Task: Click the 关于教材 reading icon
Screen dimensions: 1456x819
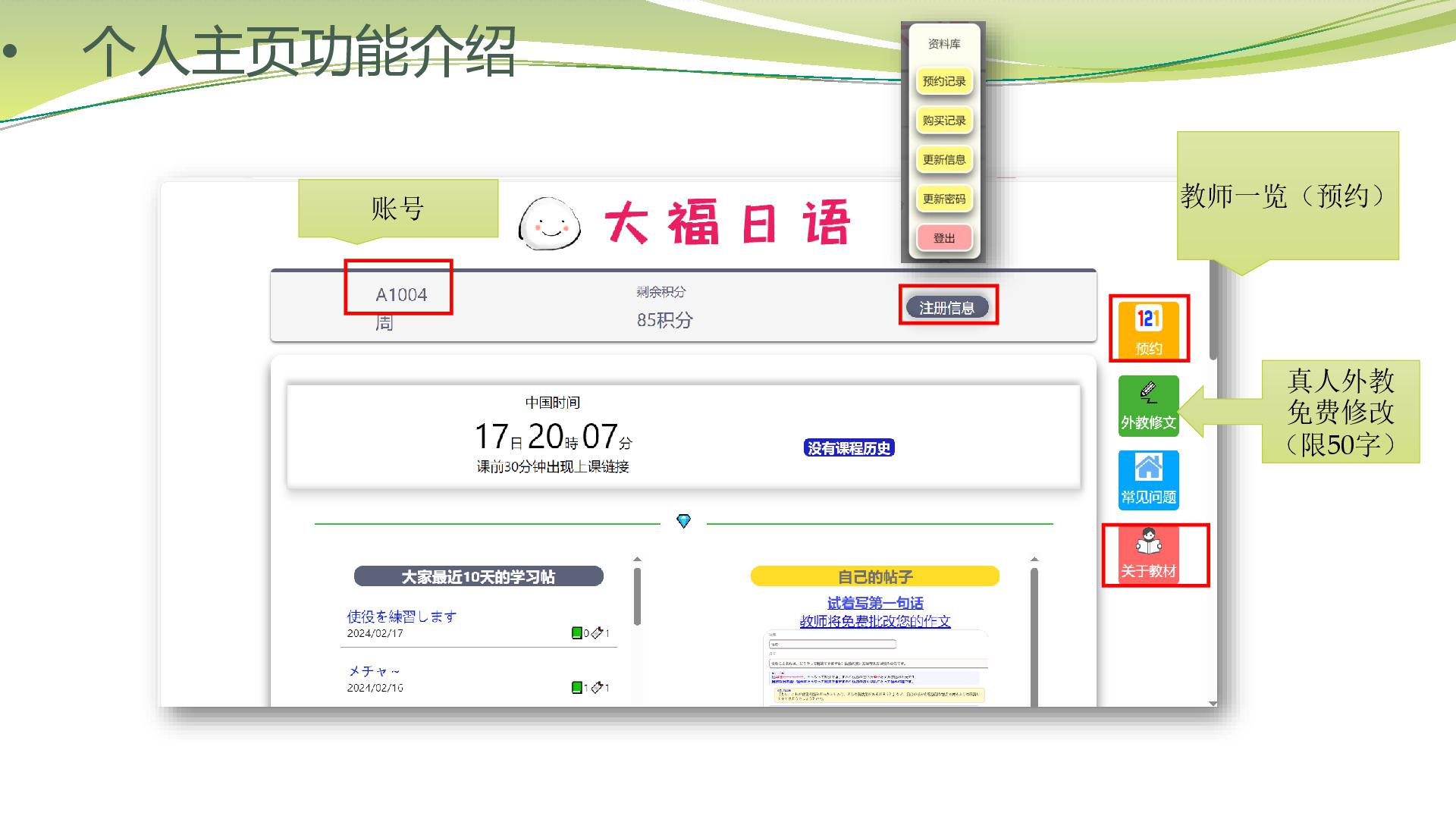Action: (x=1148, y=543)
